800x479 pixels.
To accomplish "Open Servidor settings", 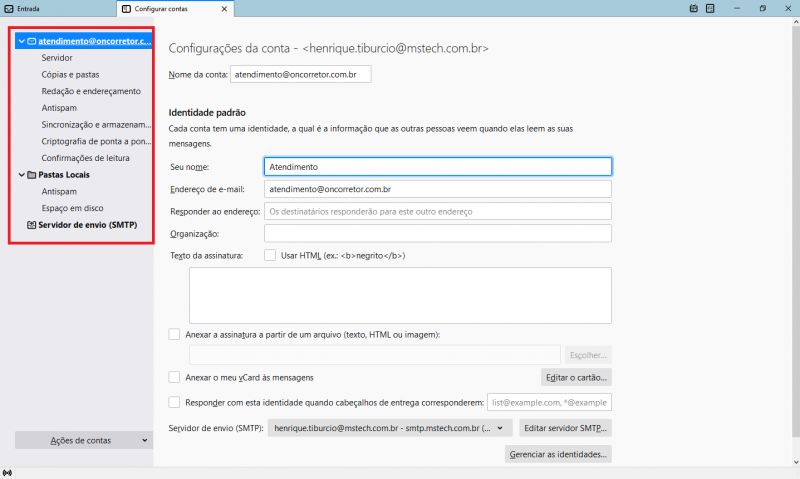I will tap(57, 58).
